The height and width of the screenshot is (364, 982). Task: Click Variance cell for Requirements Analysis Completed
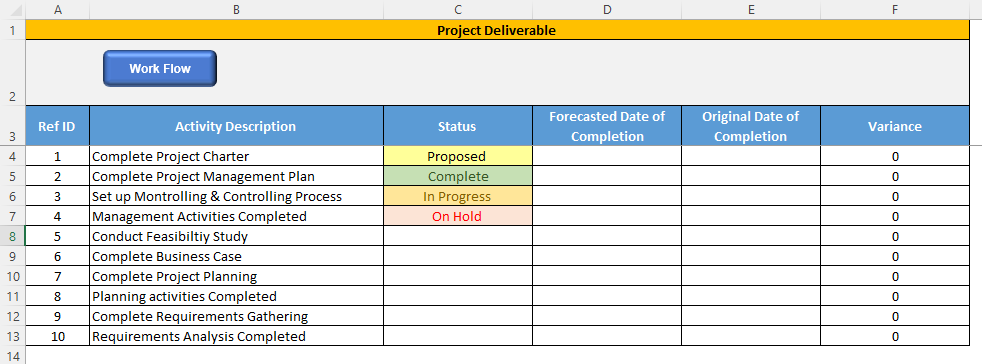click(895, 336)
